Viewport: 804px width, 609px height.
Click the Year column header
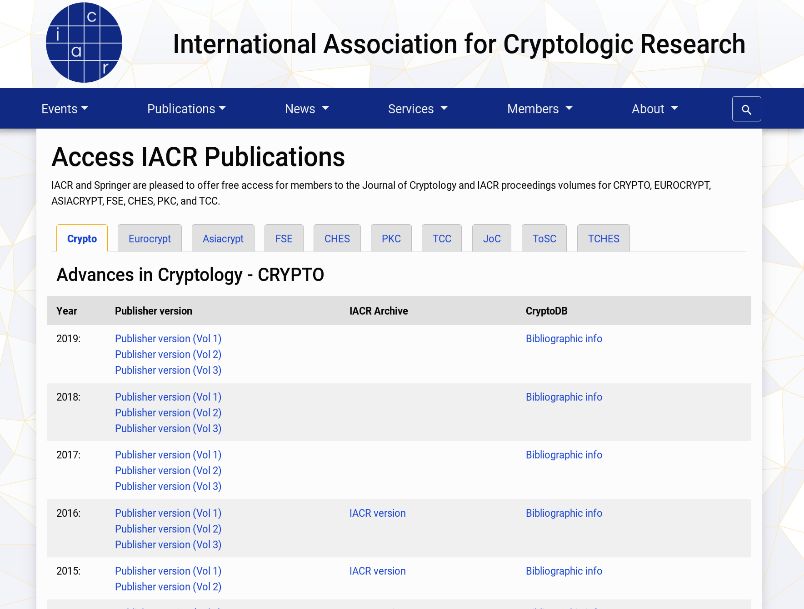[67, 311]
